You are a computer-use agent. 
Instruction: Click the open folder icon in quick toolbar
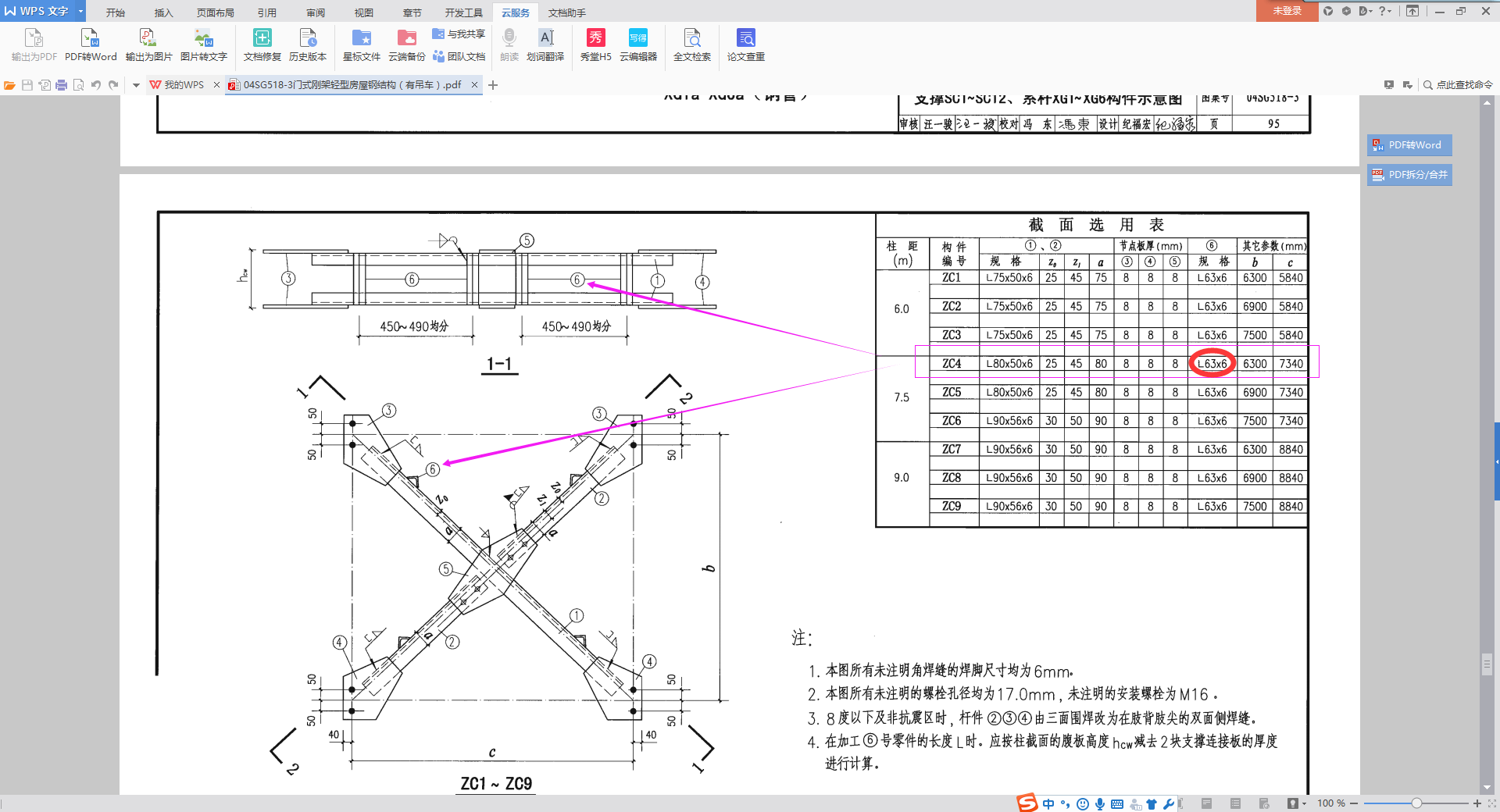point(9,85)
